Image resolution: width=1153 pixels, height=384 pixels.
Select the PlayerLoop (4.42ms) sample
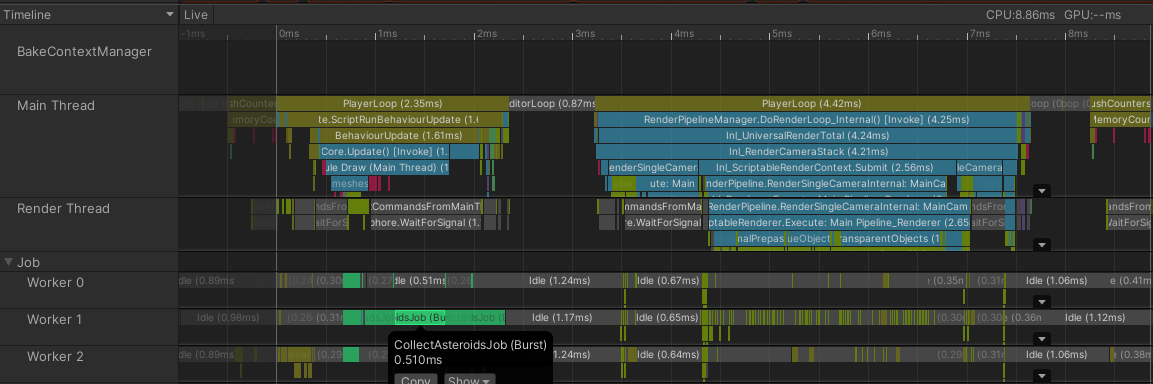click(812, 104)
